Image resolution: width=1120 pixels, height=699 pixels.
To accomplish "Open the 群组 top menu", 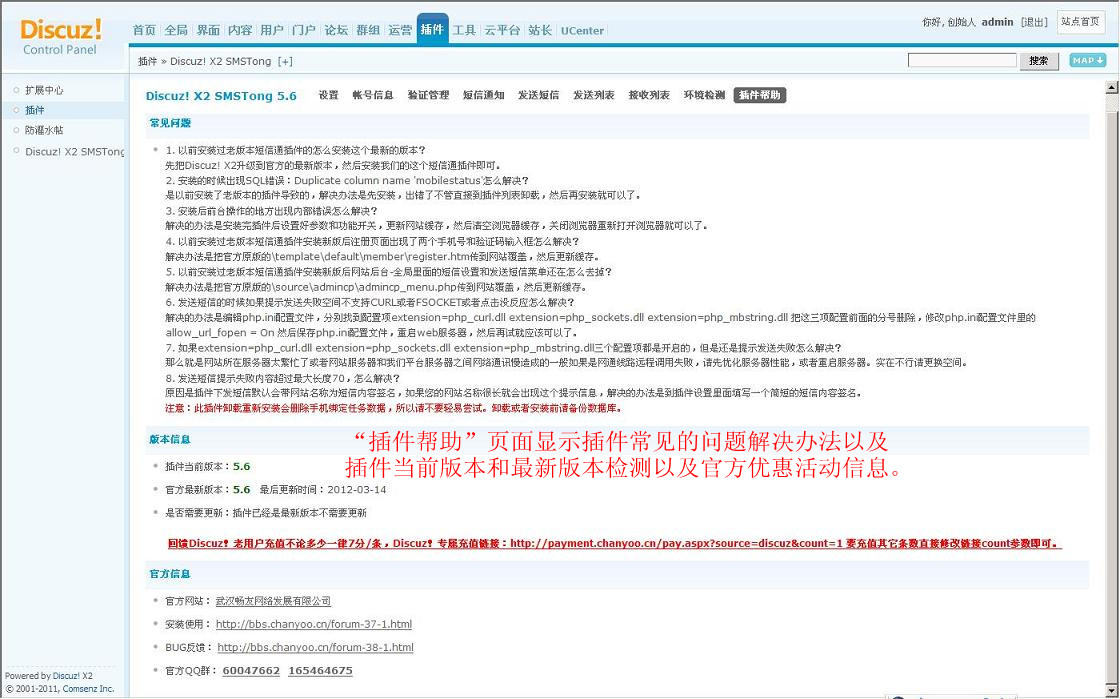I will (x=369, y=30).
